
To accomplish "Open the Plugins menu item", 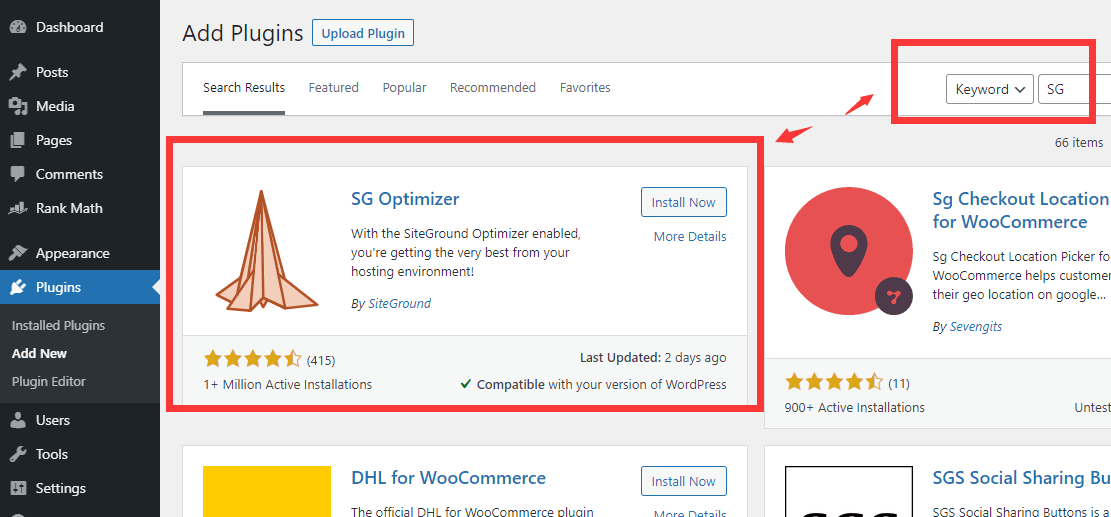I will (x=80, y=288).
